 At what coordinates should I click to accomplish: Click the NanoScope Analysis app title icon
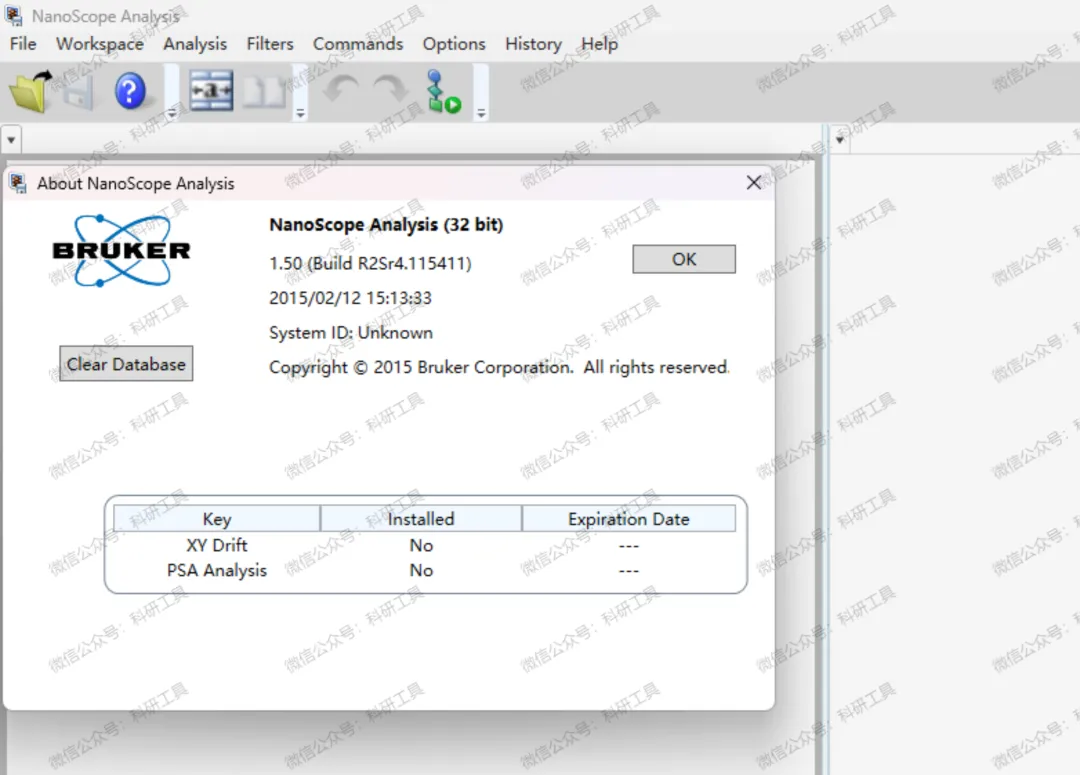[13, 15]
